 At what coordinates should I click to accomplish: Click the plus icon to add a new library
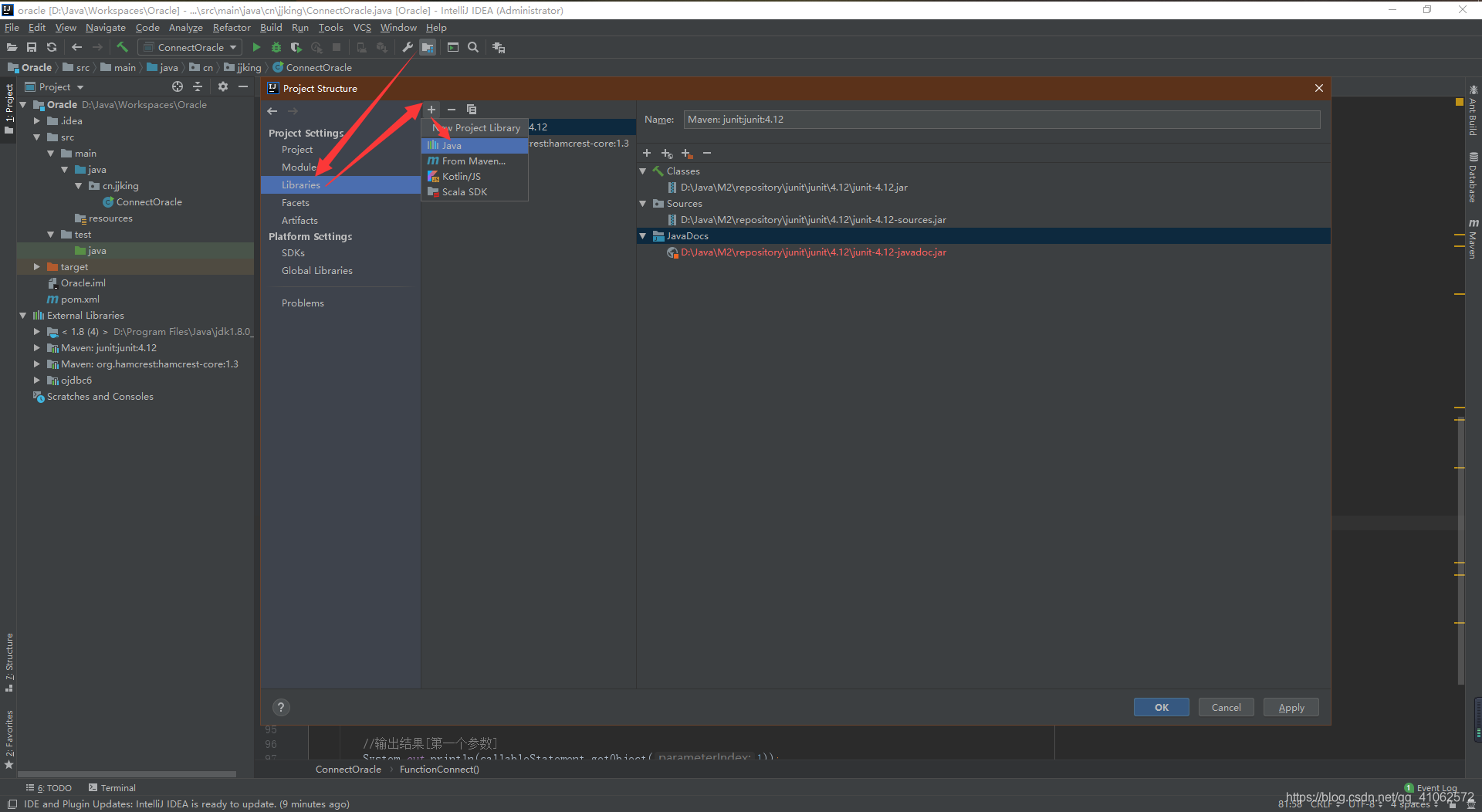[431, 110]
